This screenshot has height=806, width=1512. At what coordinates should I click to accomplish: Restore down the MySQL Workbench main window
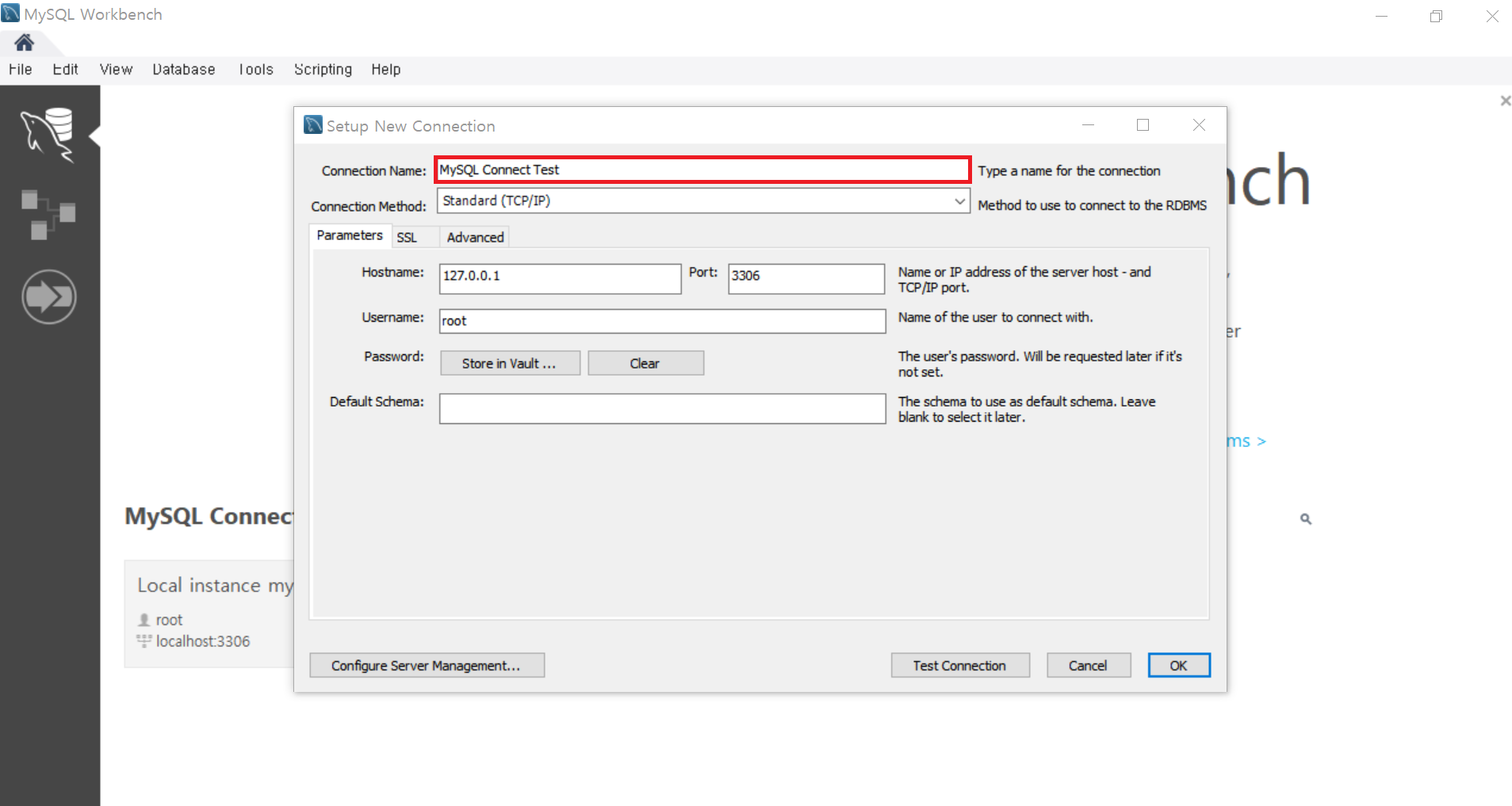point(1436,16)
